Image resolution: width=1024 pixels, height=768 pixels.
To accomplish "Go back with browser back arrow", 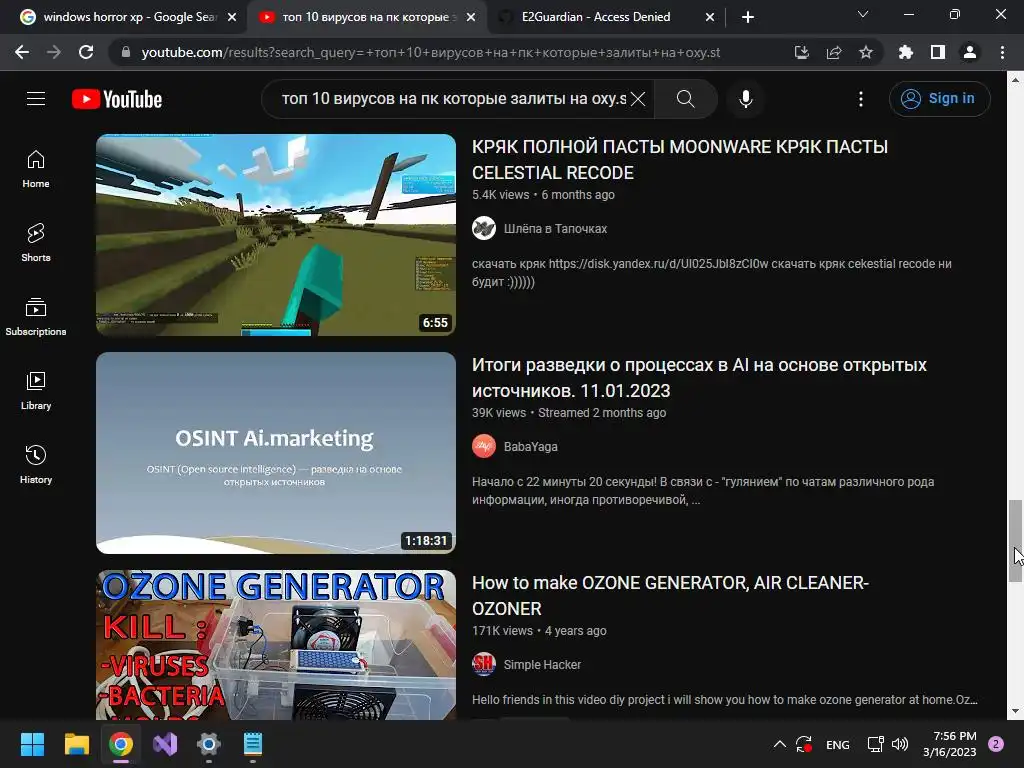I will point(22,52).
